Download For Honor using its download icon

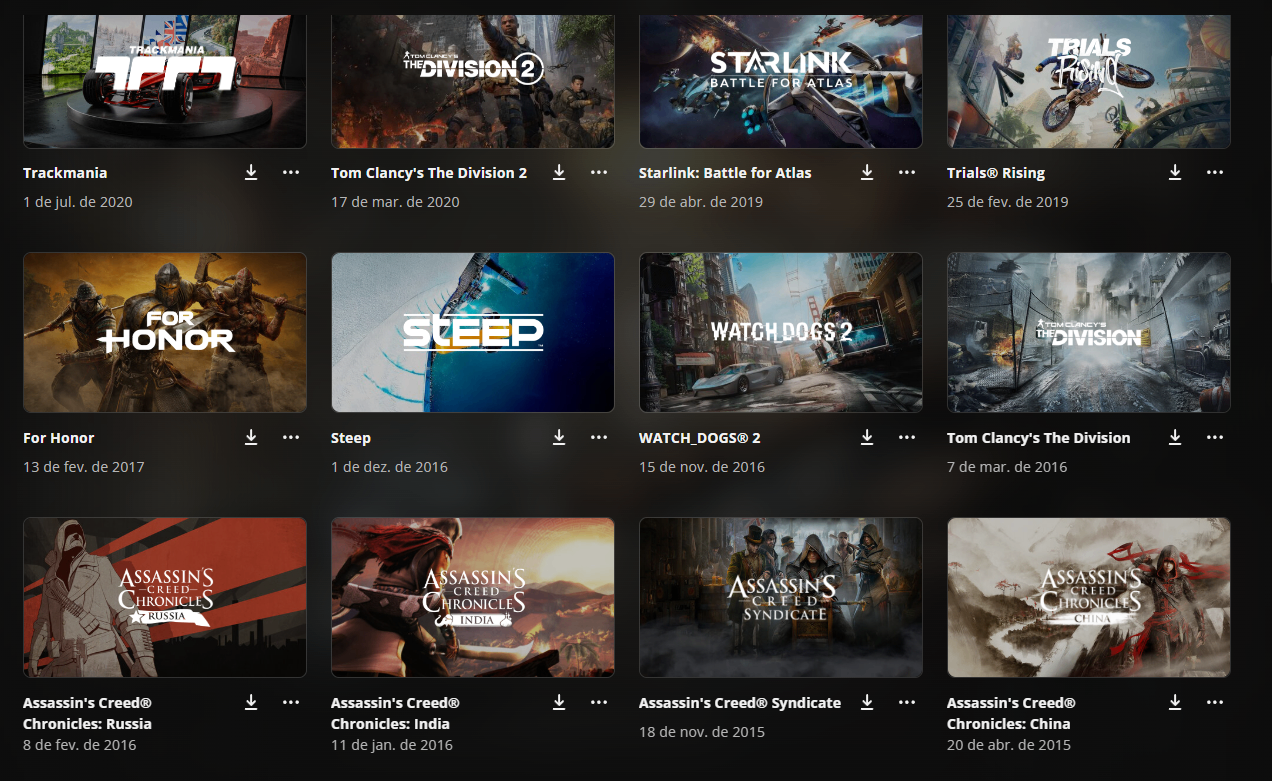[x=251, y=438]
